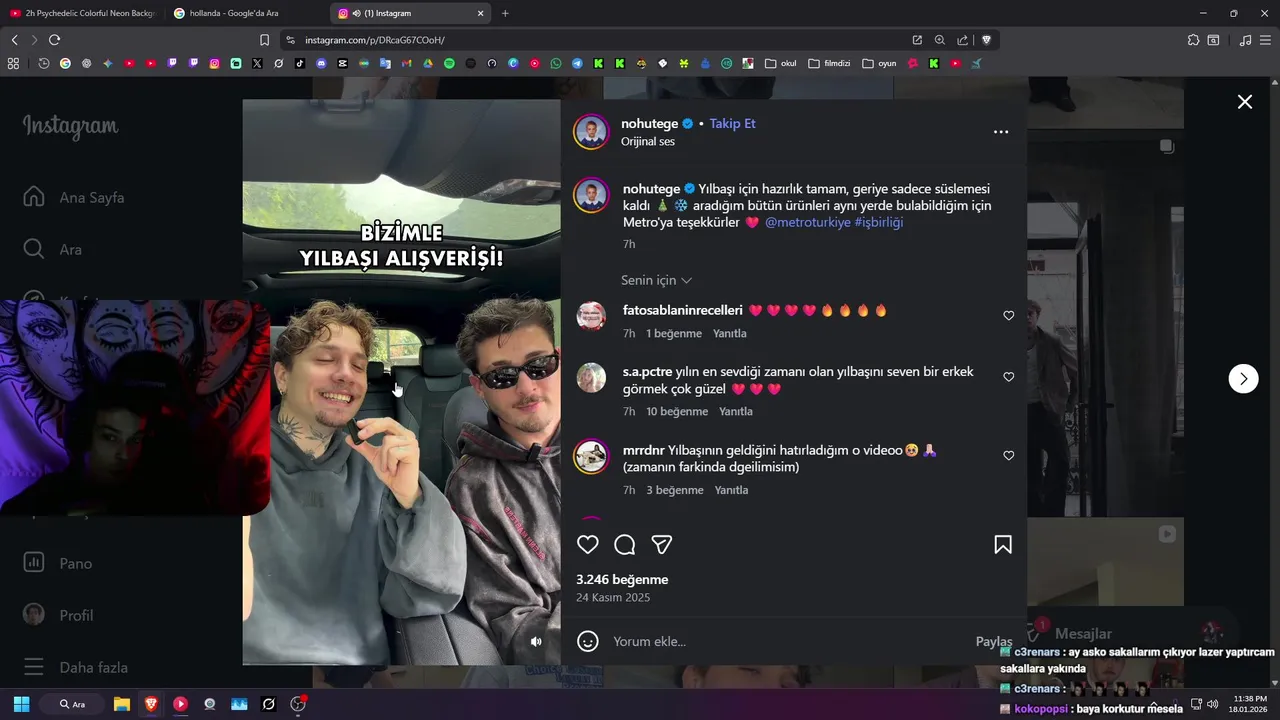Open the Telegram bookmark
This screenshot has width=1280, height=720.
[577, 63]
